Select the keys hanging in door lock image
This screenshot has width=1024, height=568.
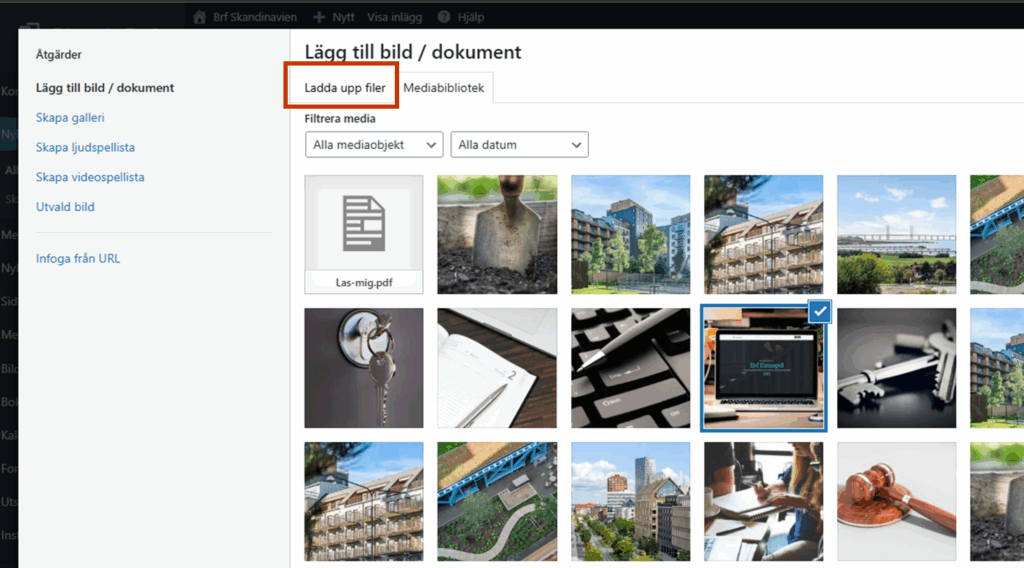tap(364, 368)
